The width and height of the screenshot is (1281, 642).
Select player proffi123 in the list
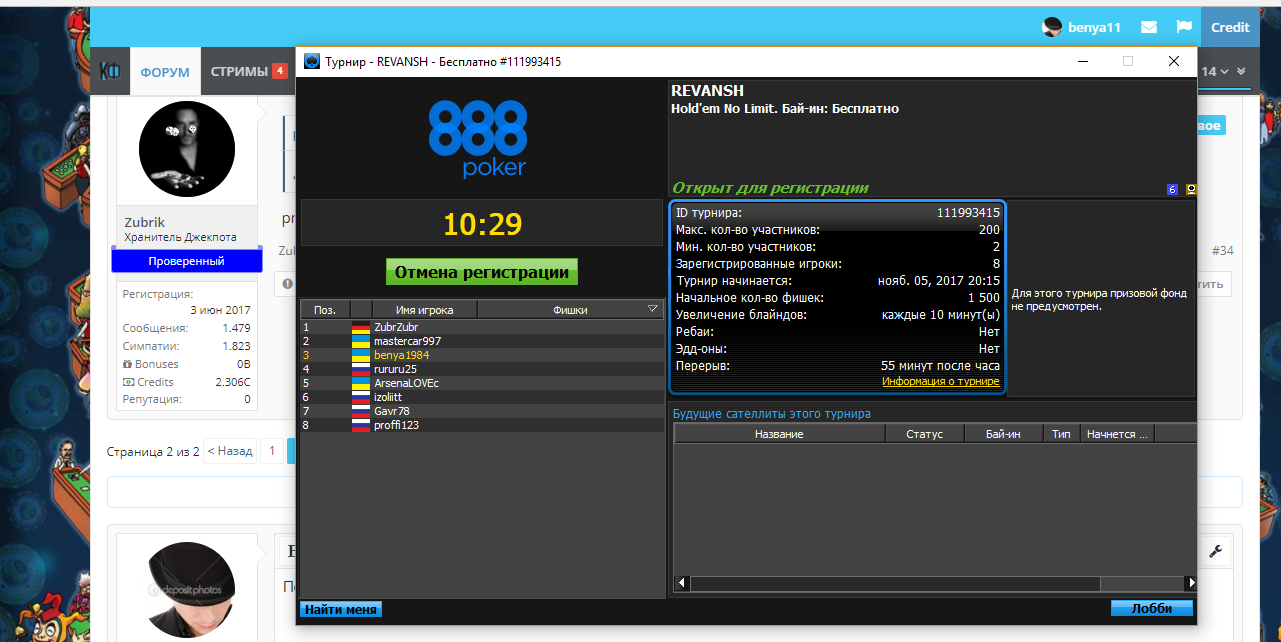click(482, 425)
